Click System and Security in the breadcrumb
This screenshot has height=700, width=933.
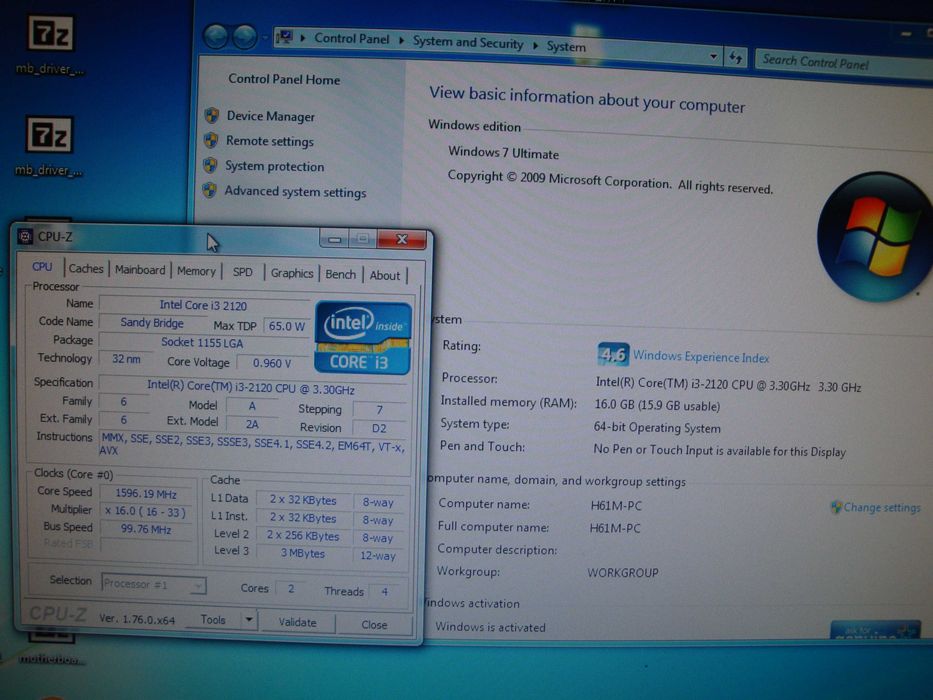coord(468,42)
